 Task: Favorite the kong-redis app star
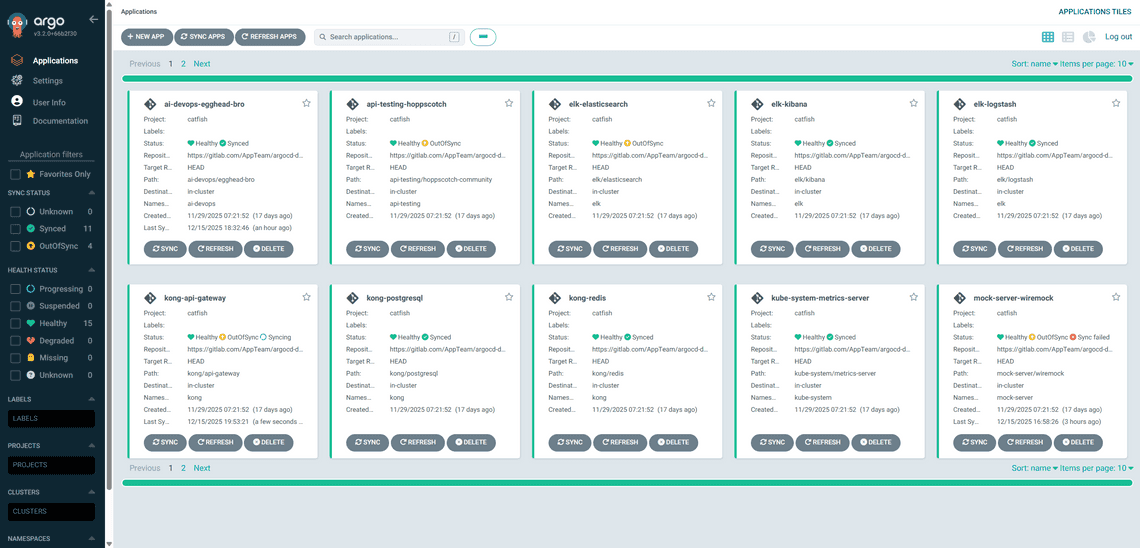pyautogui.click(x=711, y=297)
